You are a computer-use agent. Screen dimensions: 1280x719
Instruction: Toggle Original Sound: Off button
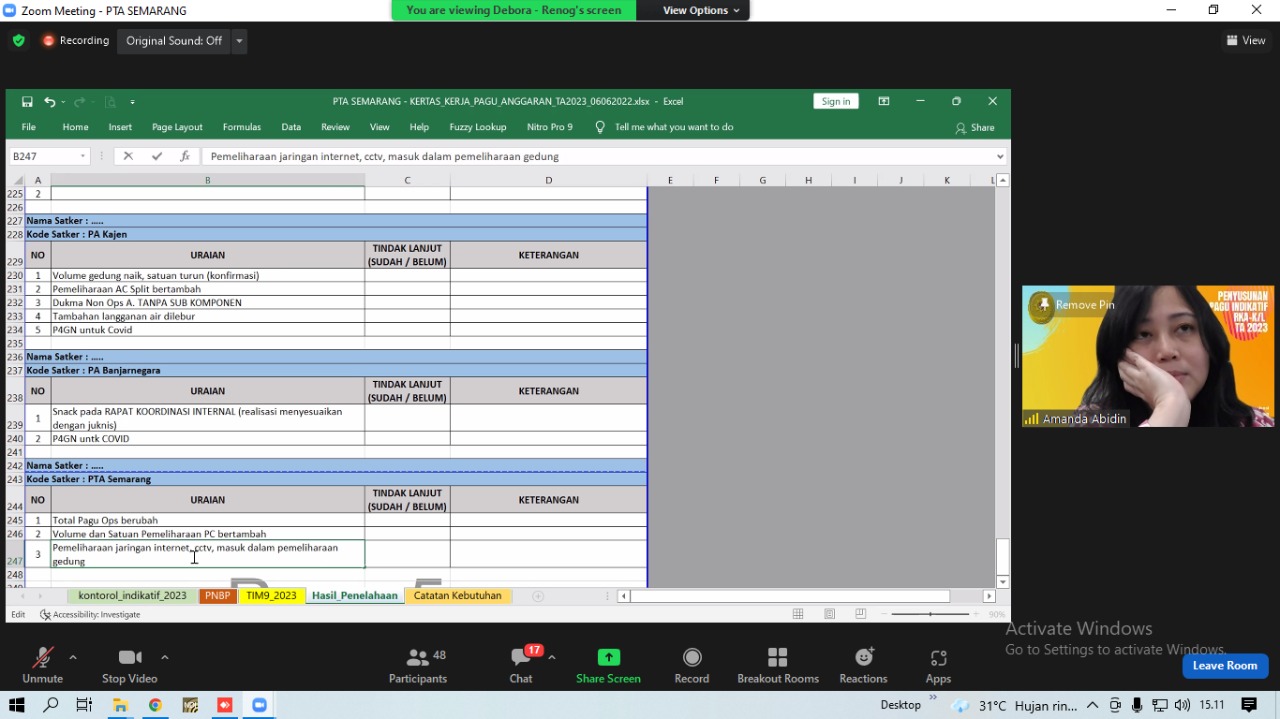click(174, 41)
